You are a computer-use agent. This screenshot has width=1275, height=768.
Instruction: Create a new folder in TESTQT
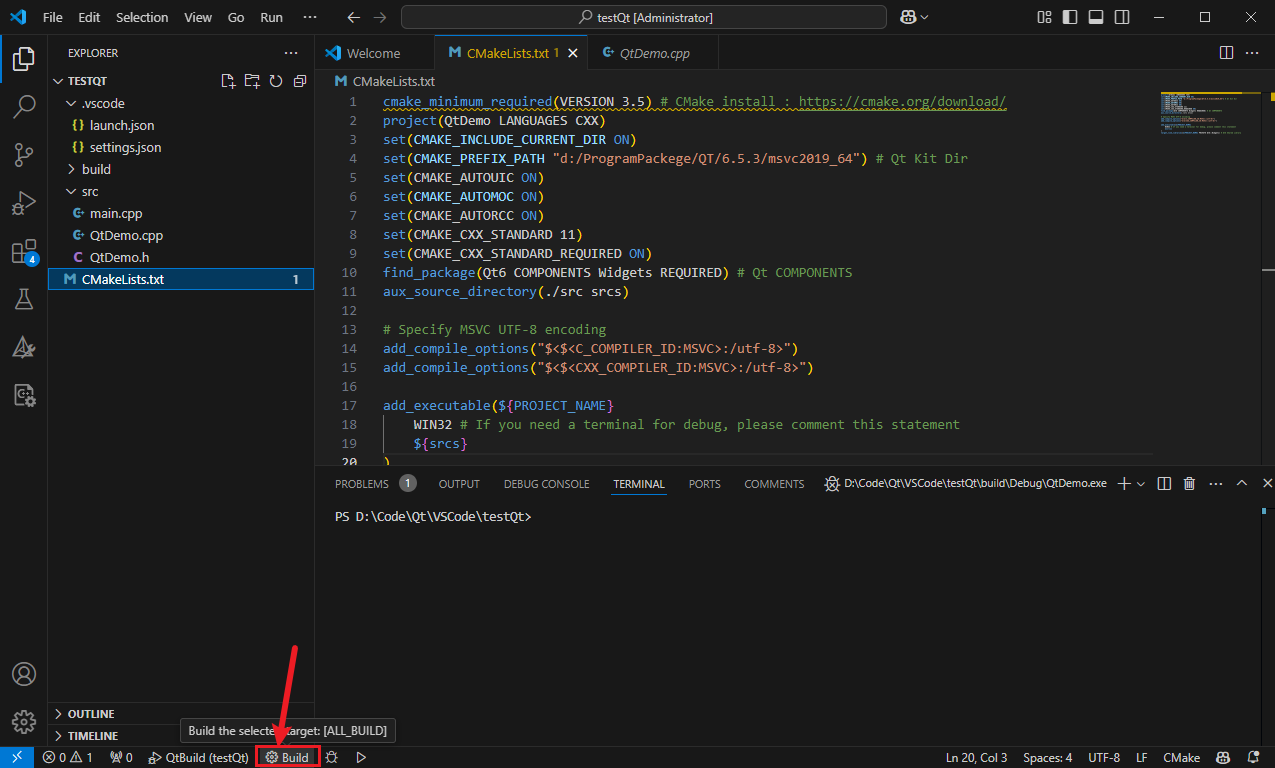point(252,81)
